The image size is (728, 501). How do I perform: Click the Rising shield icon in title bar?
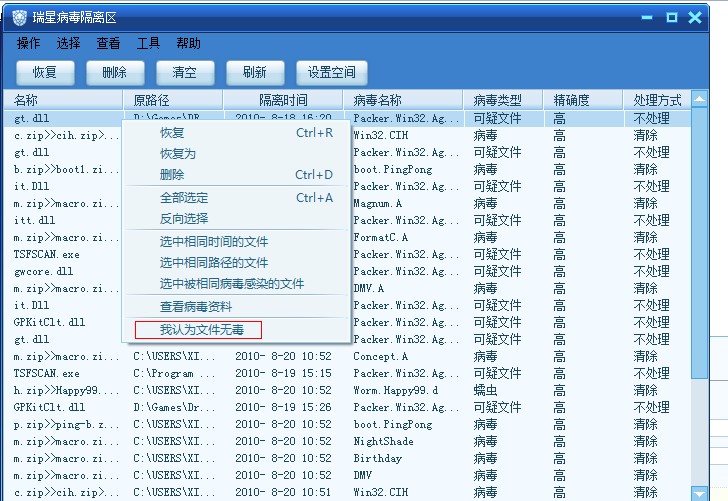point(19,18)
